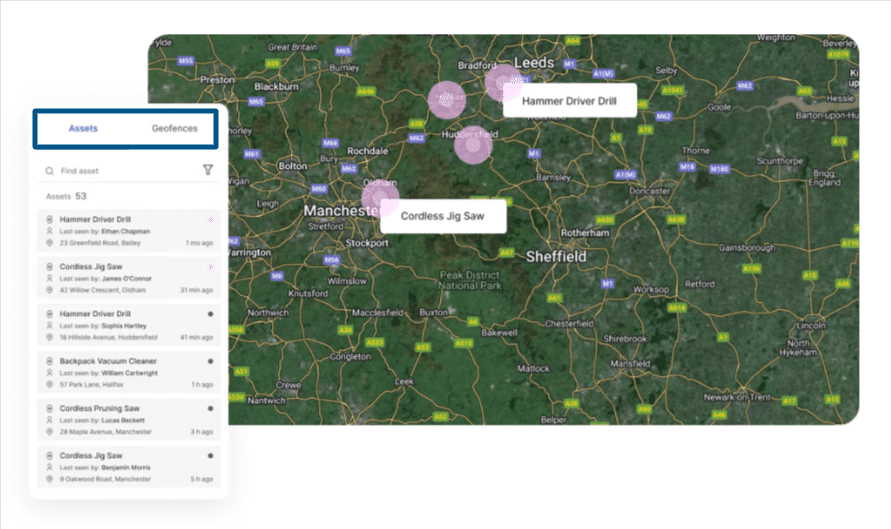
Task: Click the Rotherham label on the map
Action: pyautogui.click(x=585, y=232)
